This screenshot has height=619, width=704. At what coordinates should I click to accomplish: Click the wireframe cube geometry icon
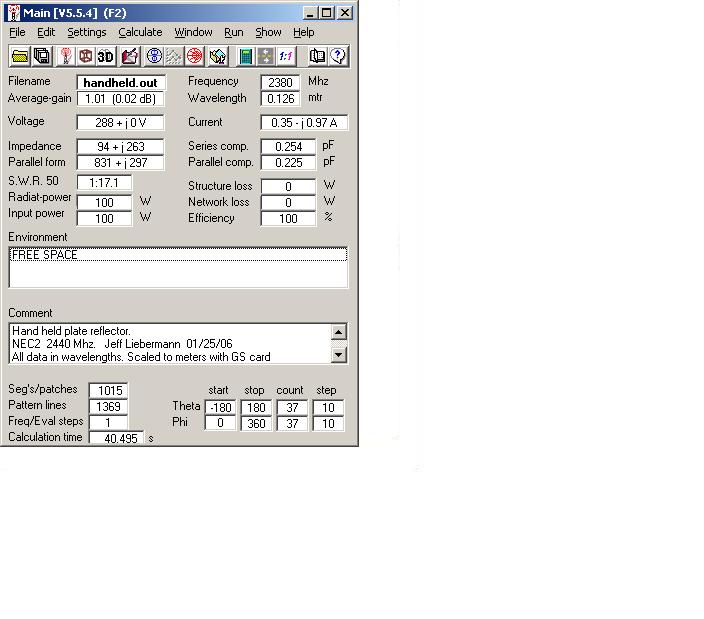point(86,56)
